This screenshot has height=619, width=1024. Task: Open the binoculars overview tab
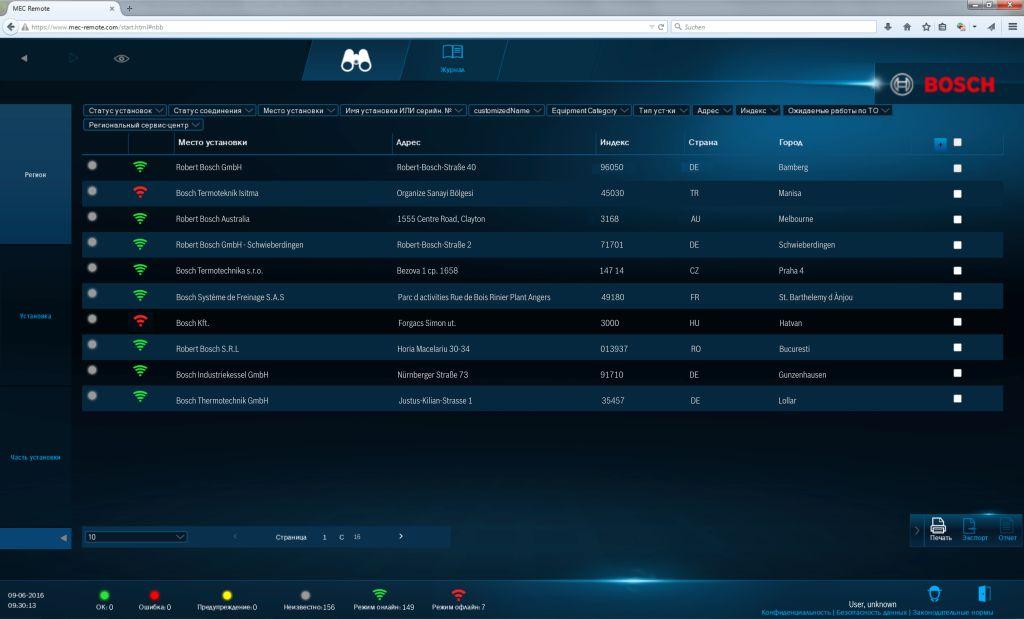click(x=356, y=60)
